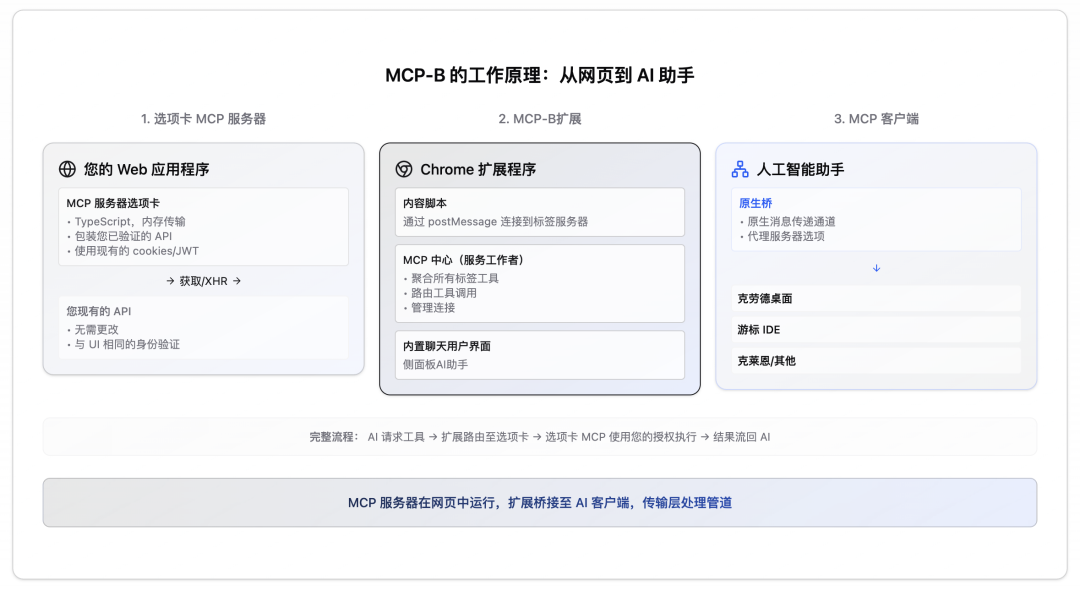Click the text 结果流回 AI
The width and height of the screenshot is (1080, 591).
742,437
